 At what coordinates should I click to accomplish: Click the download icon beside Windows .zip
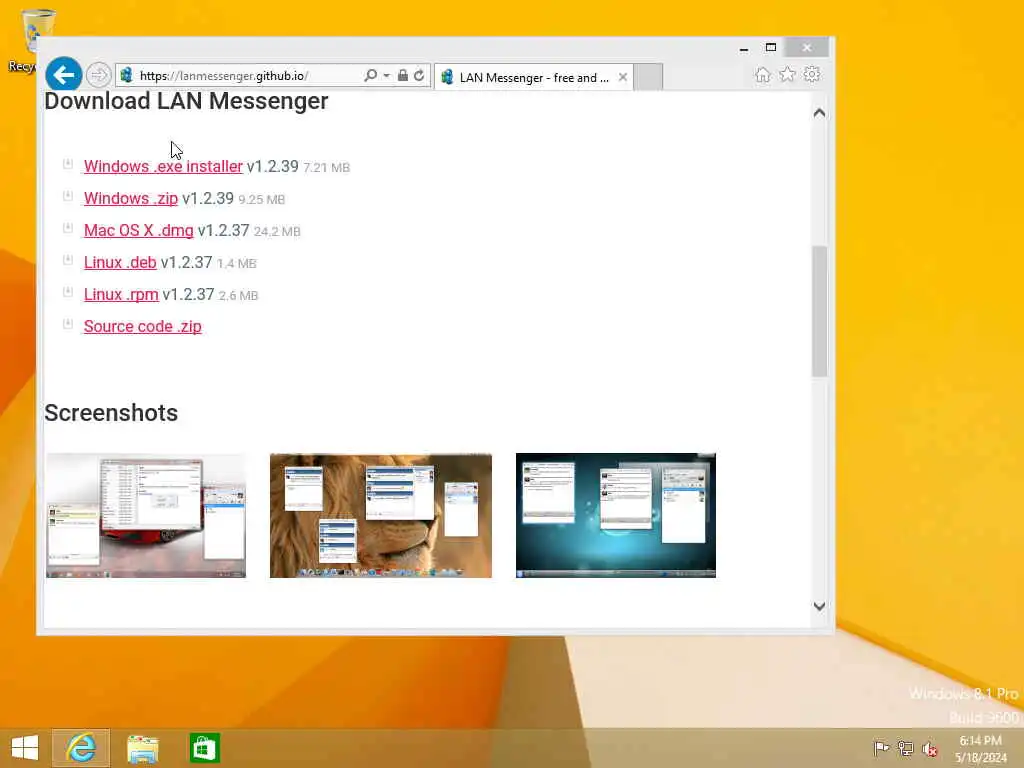pyautogui.click(x=67, y=196)
